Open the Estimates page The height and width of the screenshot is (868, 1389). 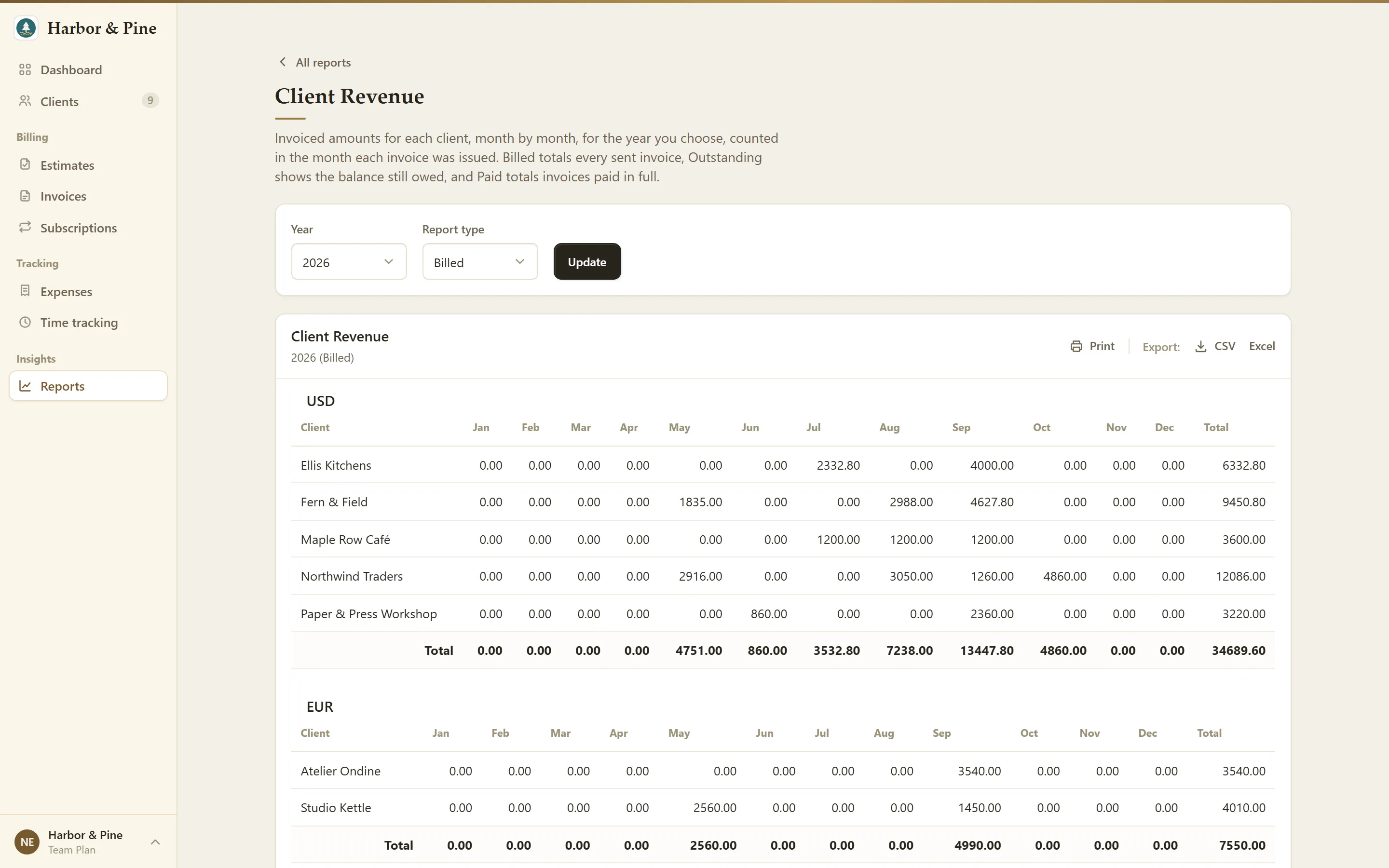[x=88, y=165]
